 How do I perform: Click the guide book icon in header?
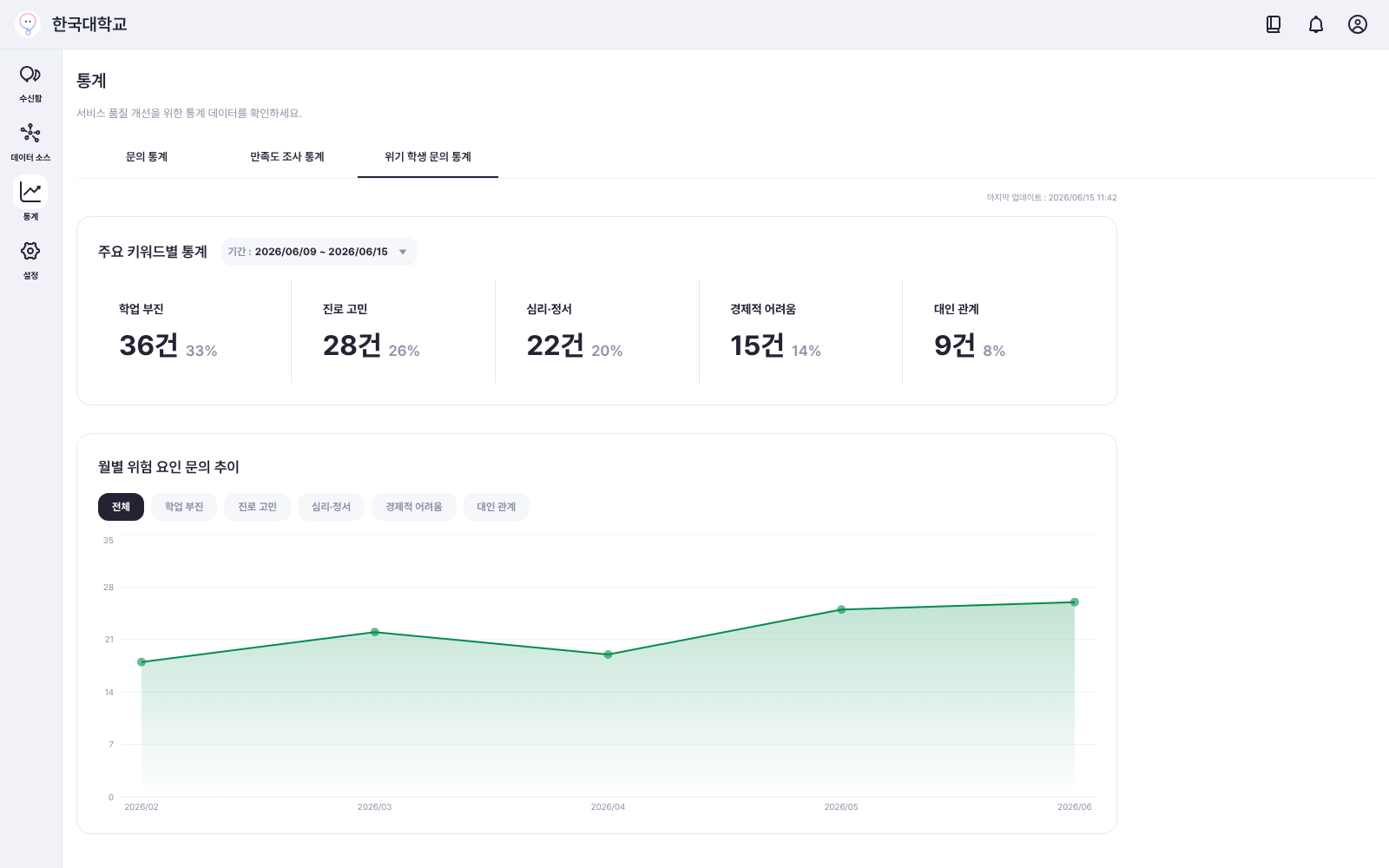coord(1274,24)
